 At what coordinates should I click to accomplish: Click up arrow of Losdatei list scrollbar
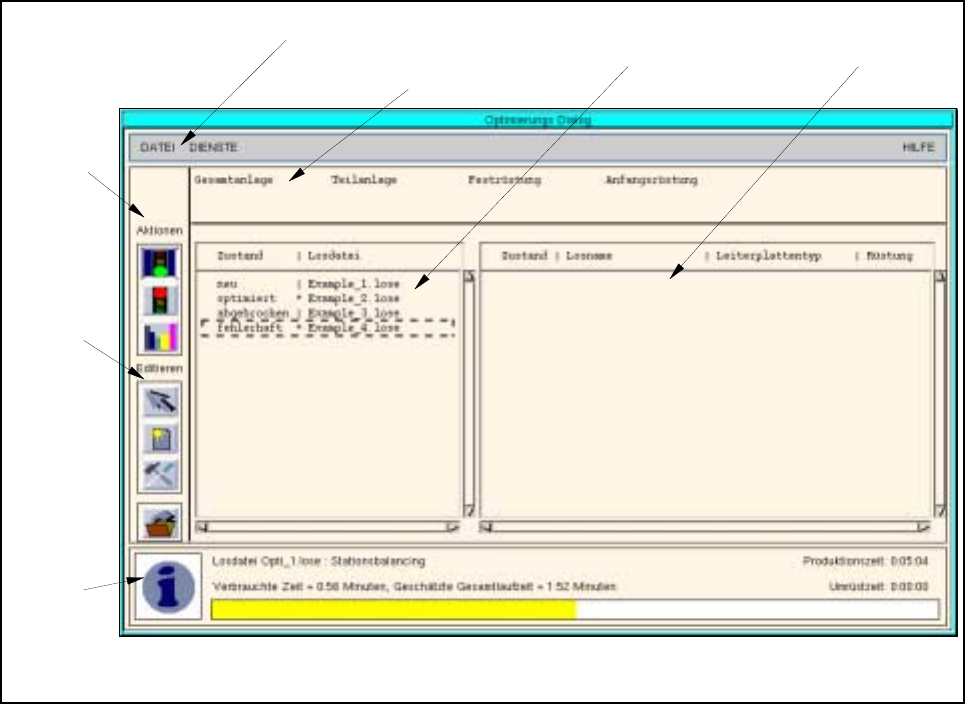tap(469, 276)
